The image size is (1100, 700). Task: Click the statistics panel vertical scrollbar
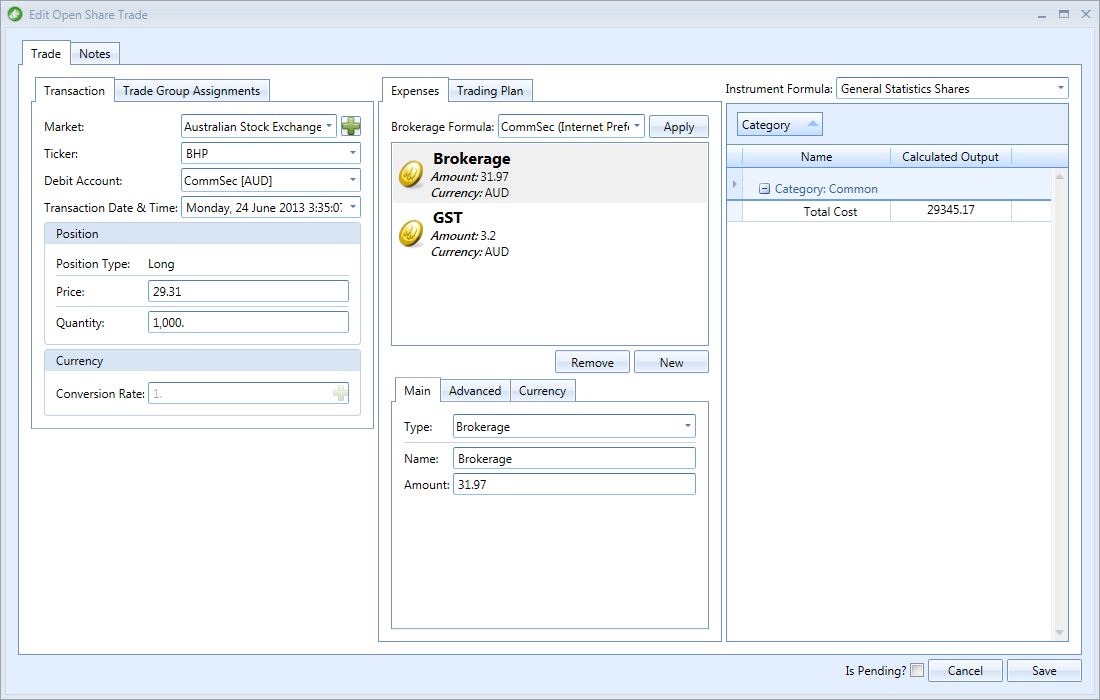coord(1059,405)
